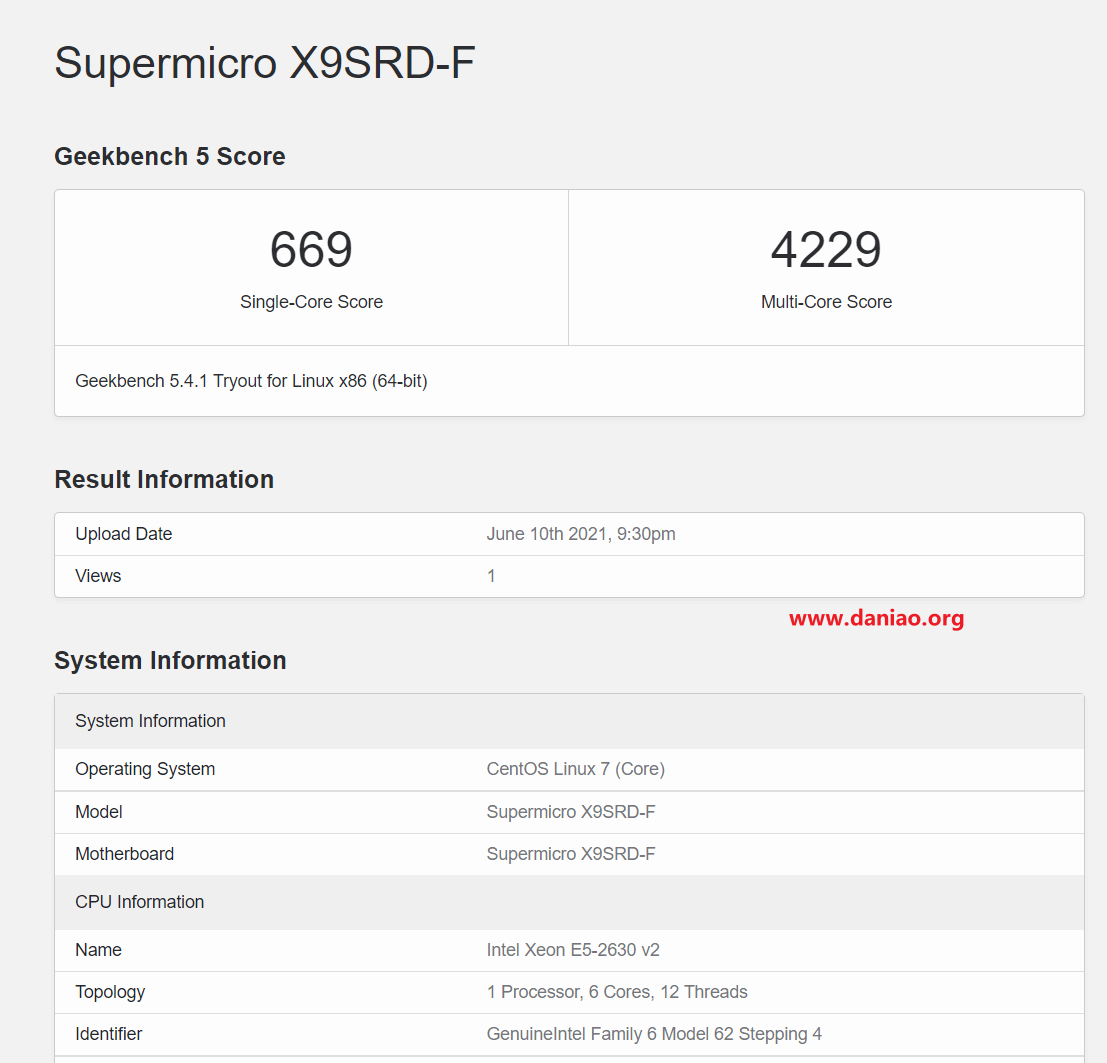
Task: Click the Intel Xeon E5-2630 v2 value
Action: click(573, 950)
